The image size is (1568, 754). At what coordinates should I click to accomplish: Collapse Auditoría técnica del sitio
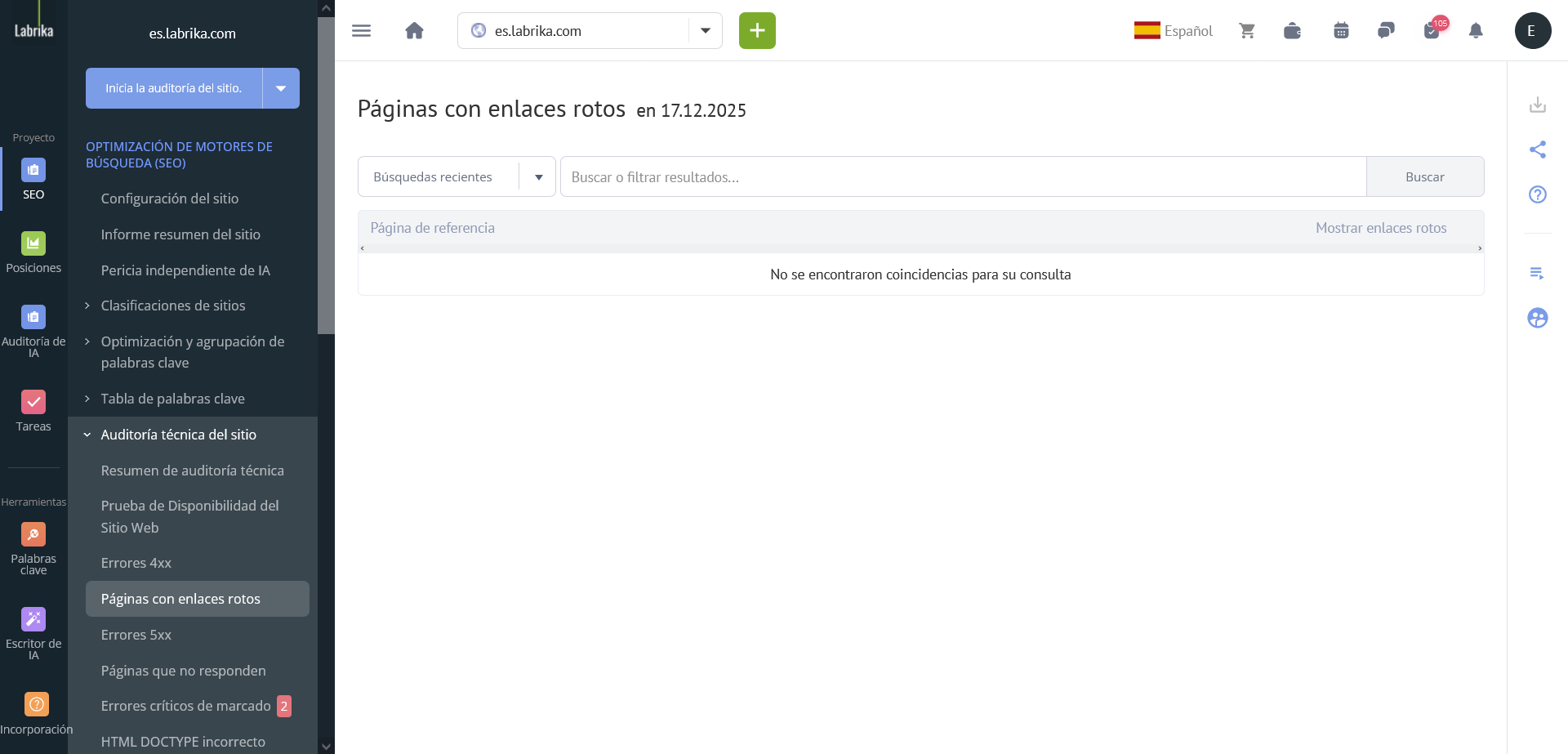87,435
